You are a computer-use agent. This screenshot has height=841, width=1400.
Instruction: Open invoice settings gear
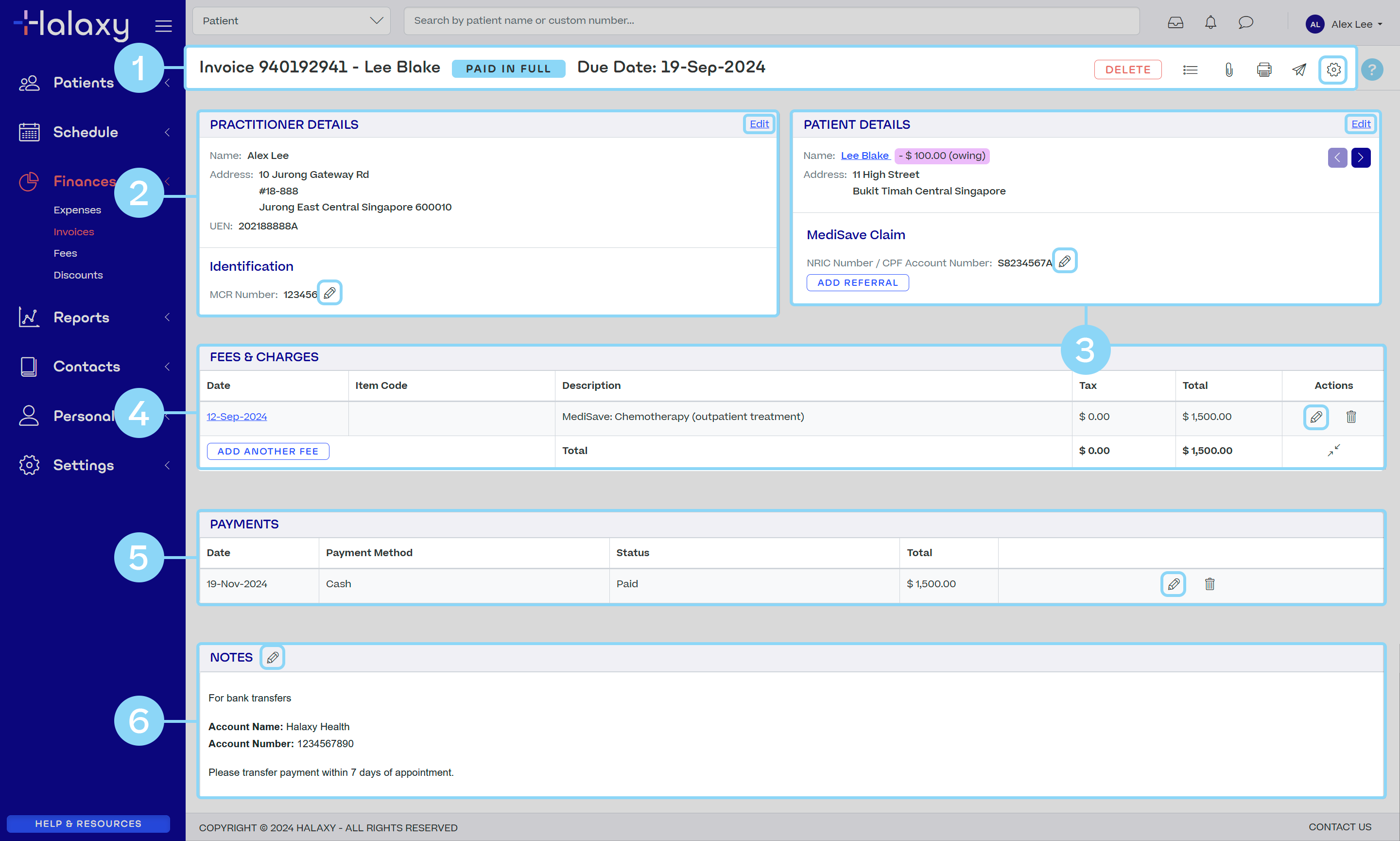click(x=1333, y=70)
